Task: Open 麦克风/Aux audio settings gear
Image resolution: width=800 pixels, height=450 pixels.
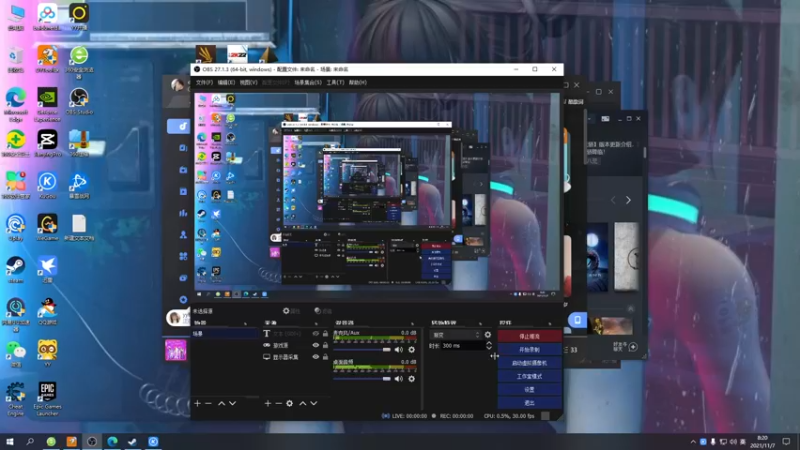Action: point(411,349)
